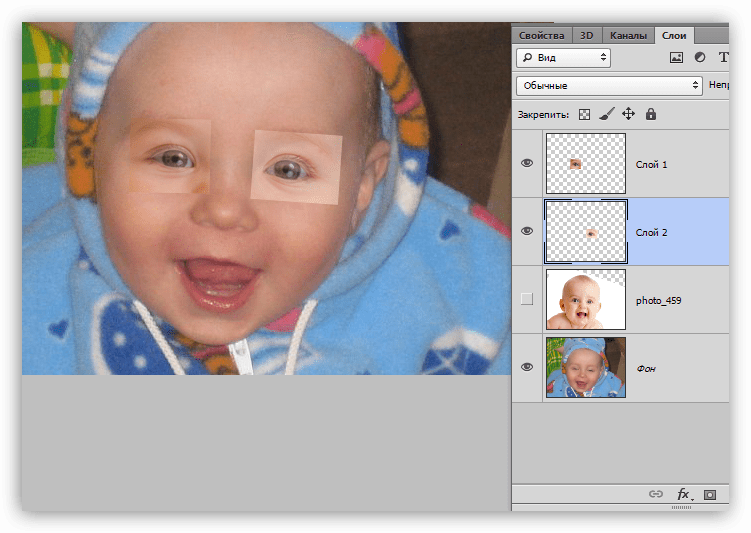
Task: Click the Слой 1 layer name
Action: click(x=651, y=164)
